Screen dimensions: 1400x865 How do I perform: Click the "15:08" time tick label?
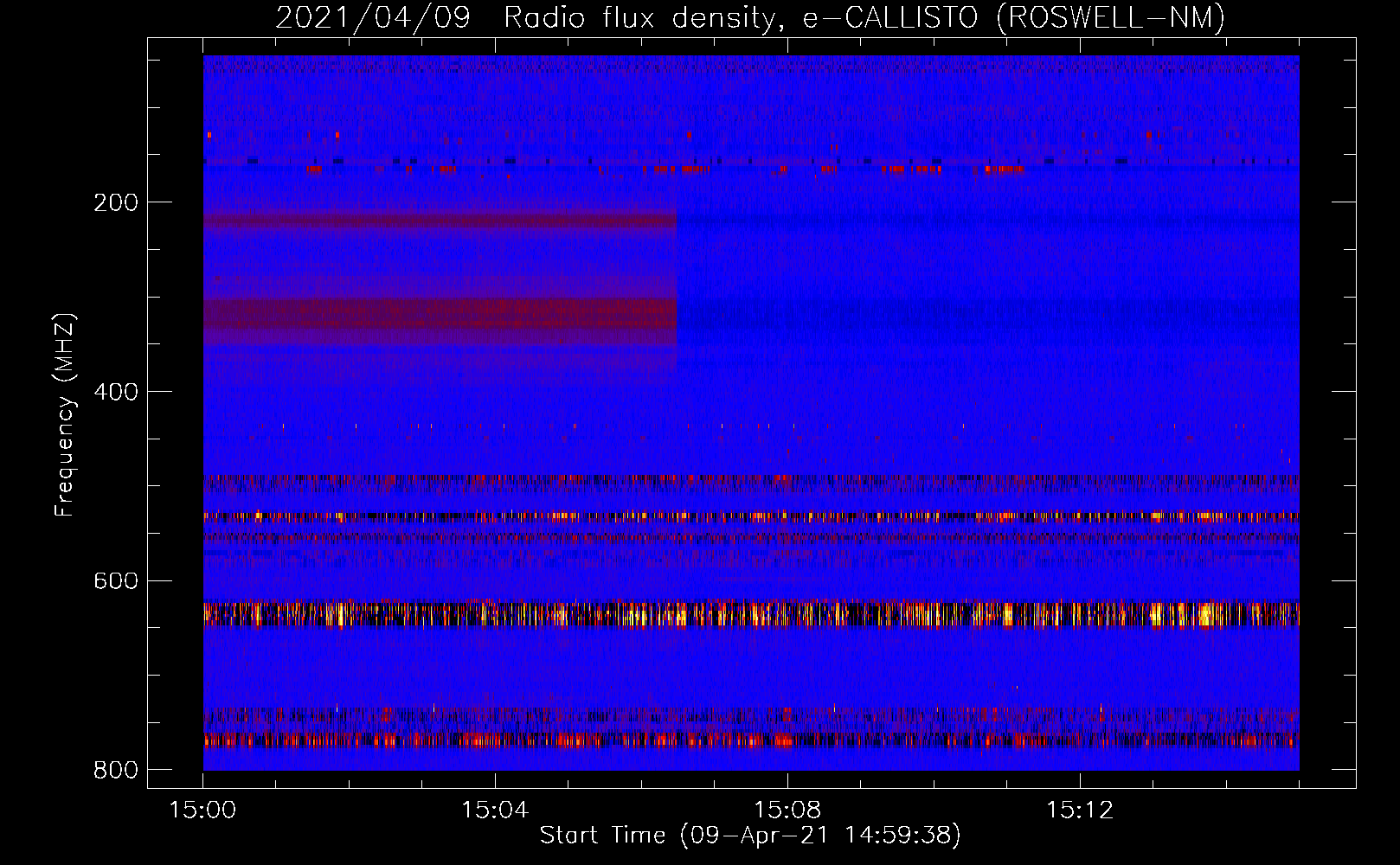tap(787, 811)
